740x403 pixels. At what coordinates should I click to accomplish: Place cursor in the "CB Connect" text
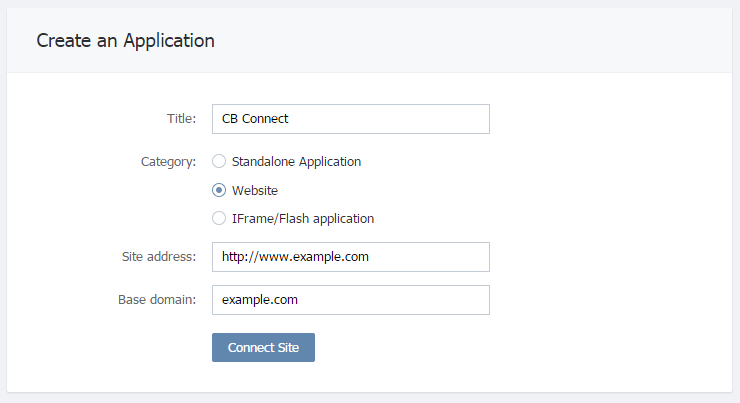point(255,118)
